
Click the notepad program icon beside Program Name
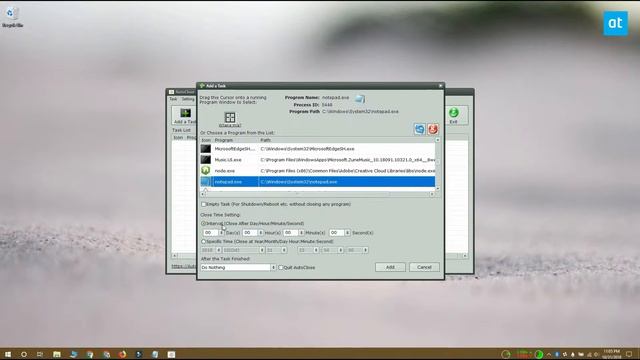coord(360,98)
